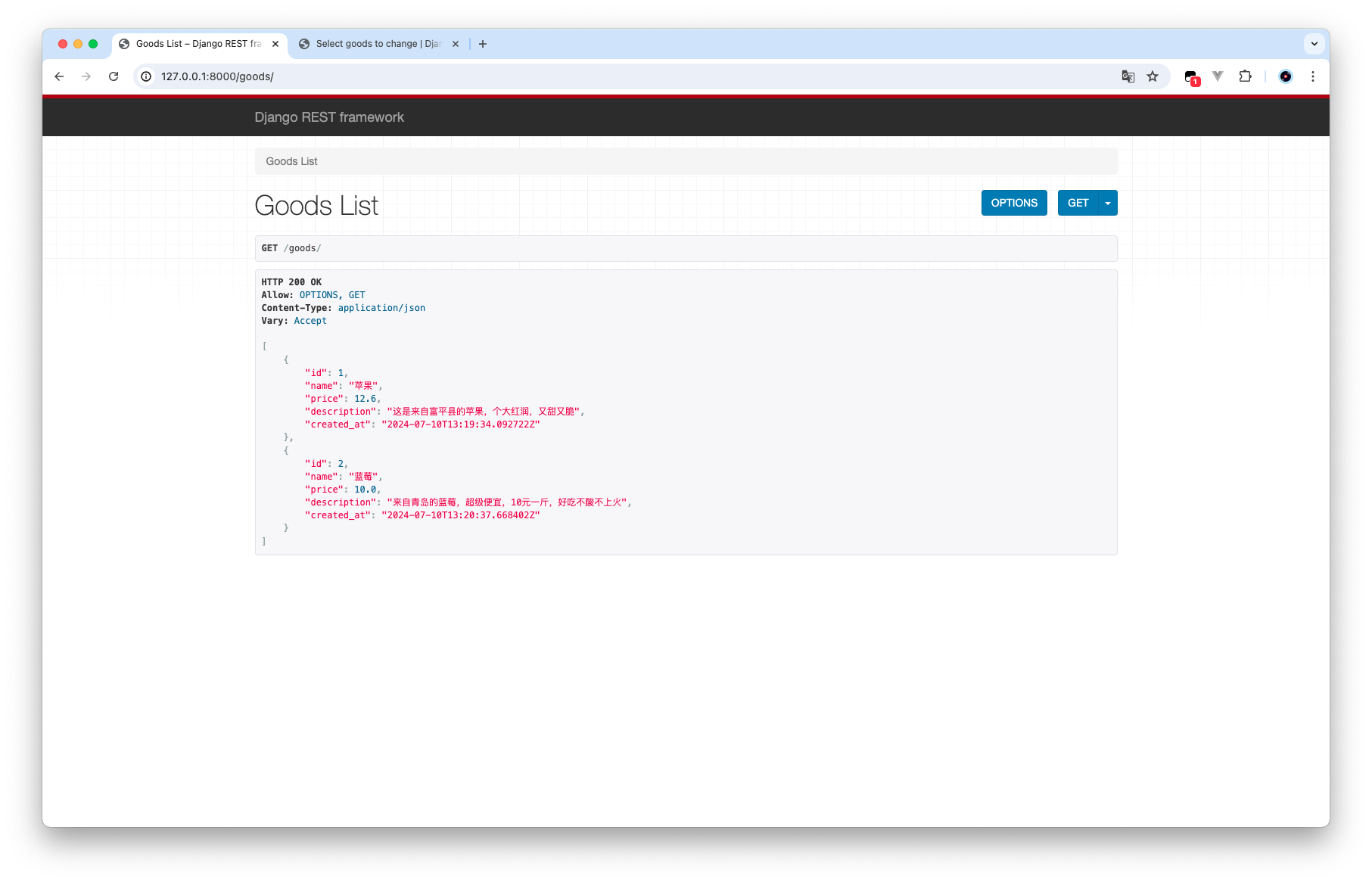Click the name value "苹果"
Viewport: 1372px width, 883px height.
363,386
